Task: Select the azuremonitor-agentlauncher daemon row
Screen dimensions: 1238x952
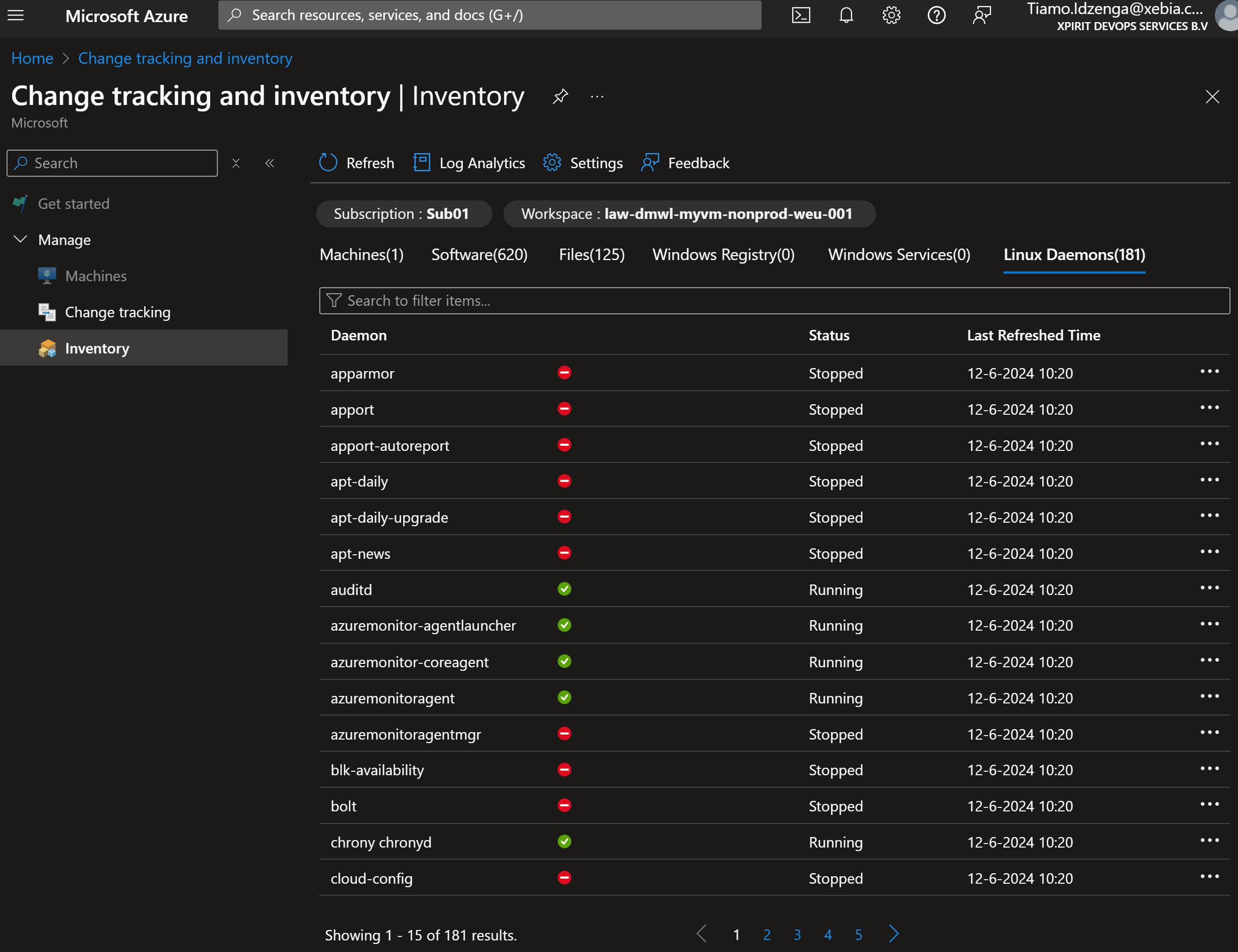Action: (774, 625)
